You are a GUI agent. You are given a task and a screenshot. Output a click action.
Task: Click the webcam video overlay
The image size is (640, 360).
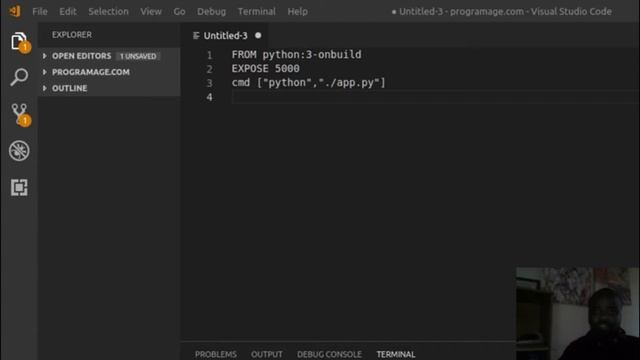[577, 313]
